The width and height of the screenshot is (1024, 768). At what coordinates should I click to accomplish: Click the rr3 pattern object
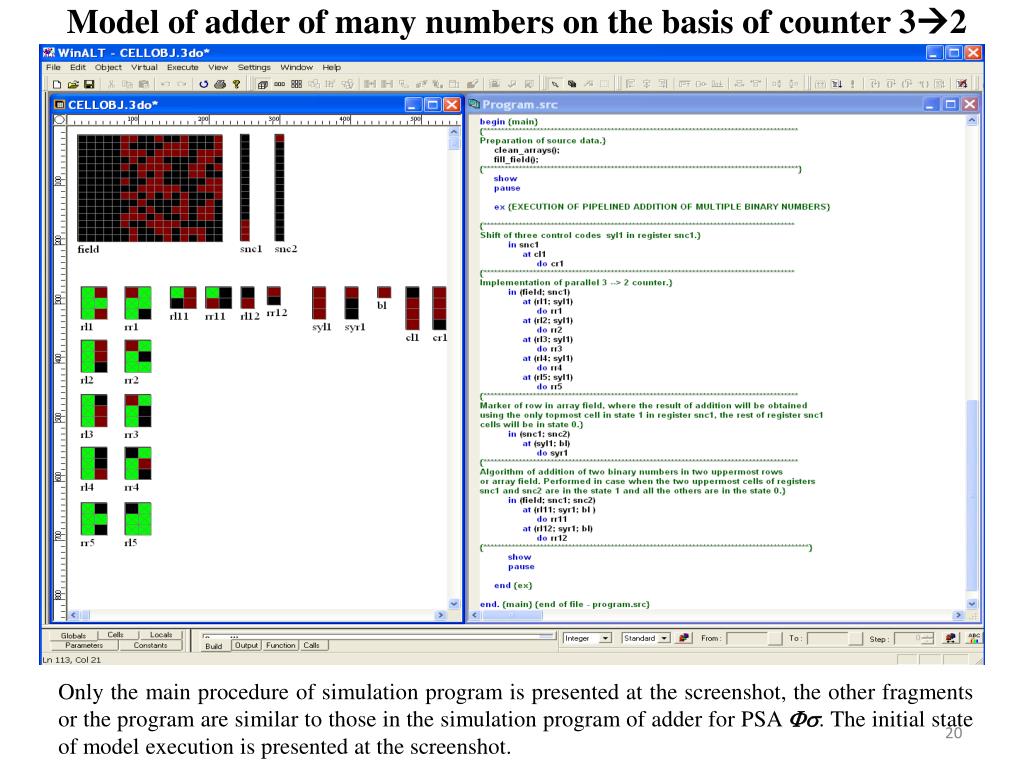(x=138, y=410)
